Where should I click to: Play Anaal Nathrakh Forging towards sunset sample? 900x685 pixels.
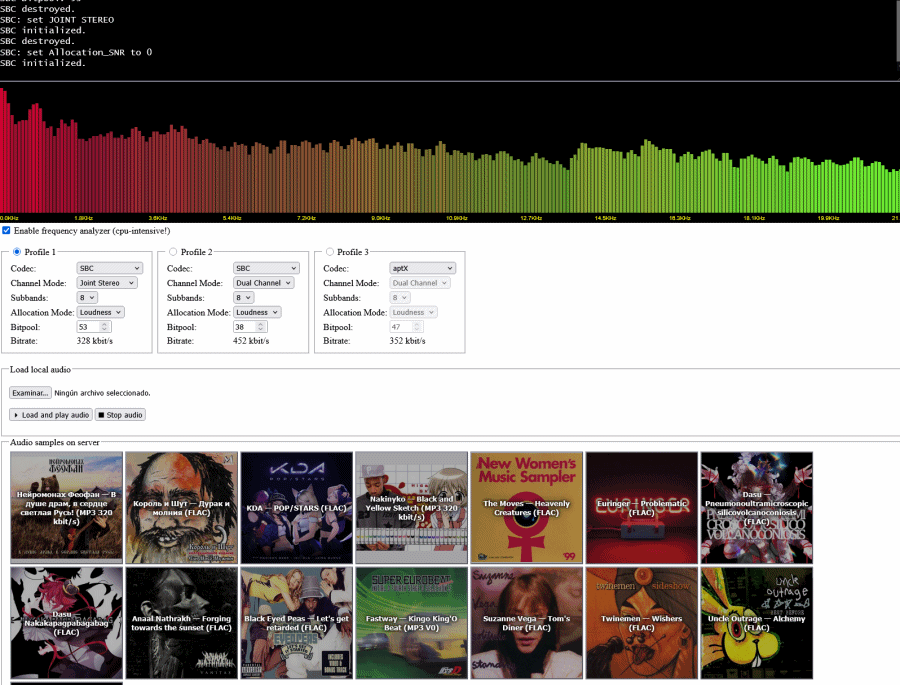click(181, 623)
